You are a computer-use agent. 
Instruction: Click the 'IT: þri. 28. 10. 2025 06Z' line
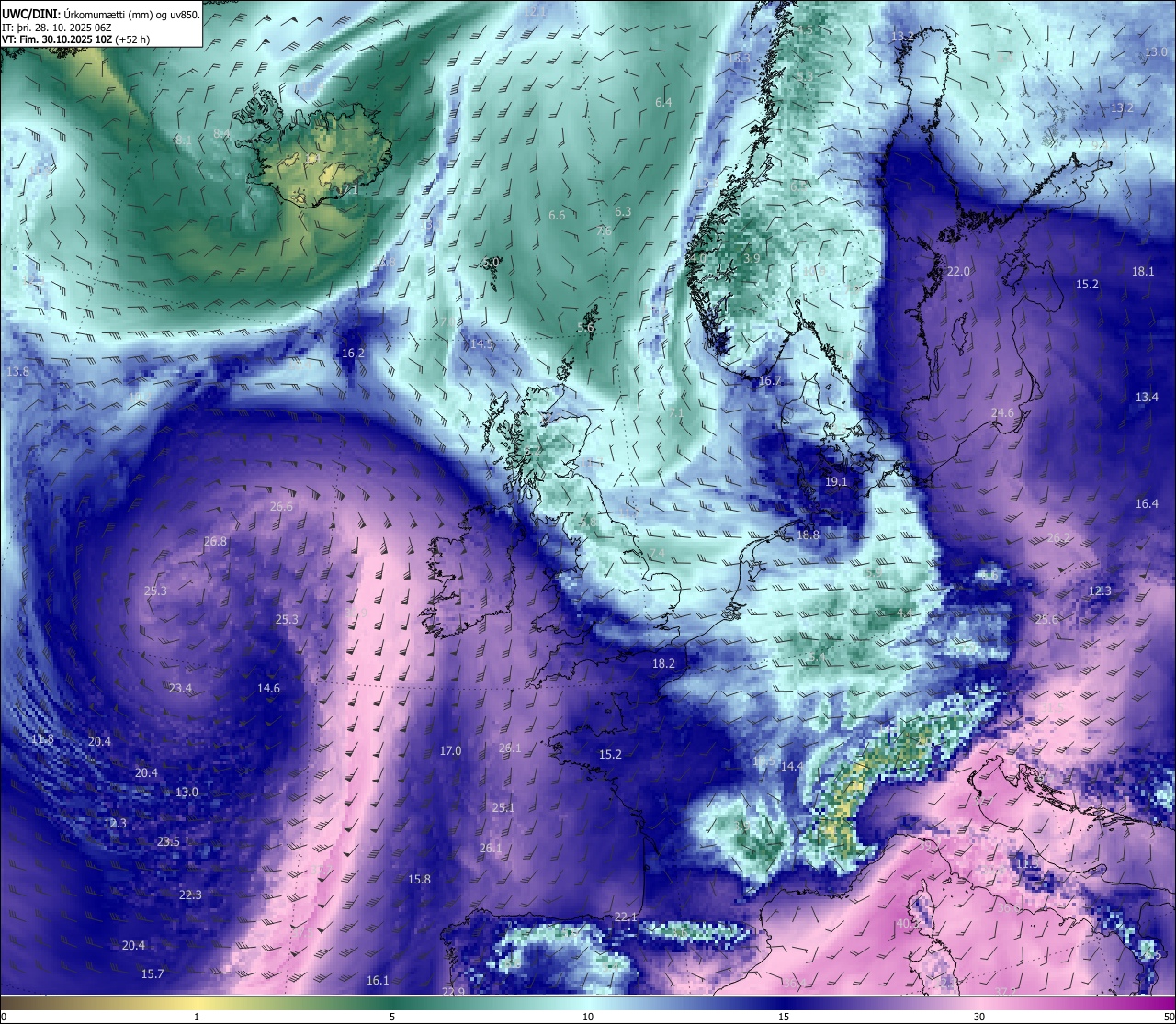pyautogui.click(x=57, y=27)
